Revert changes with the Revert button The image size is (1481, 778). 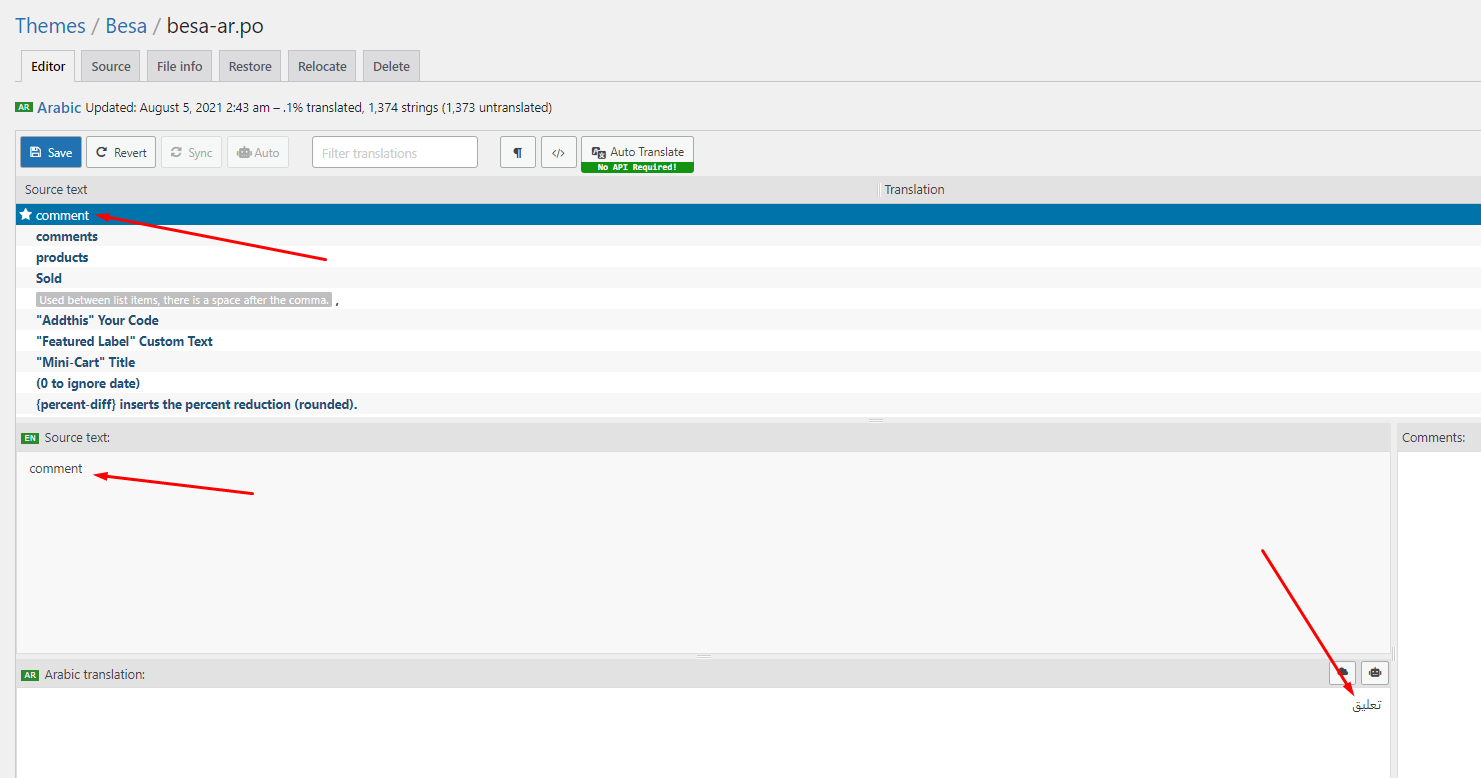click(121, 152)
